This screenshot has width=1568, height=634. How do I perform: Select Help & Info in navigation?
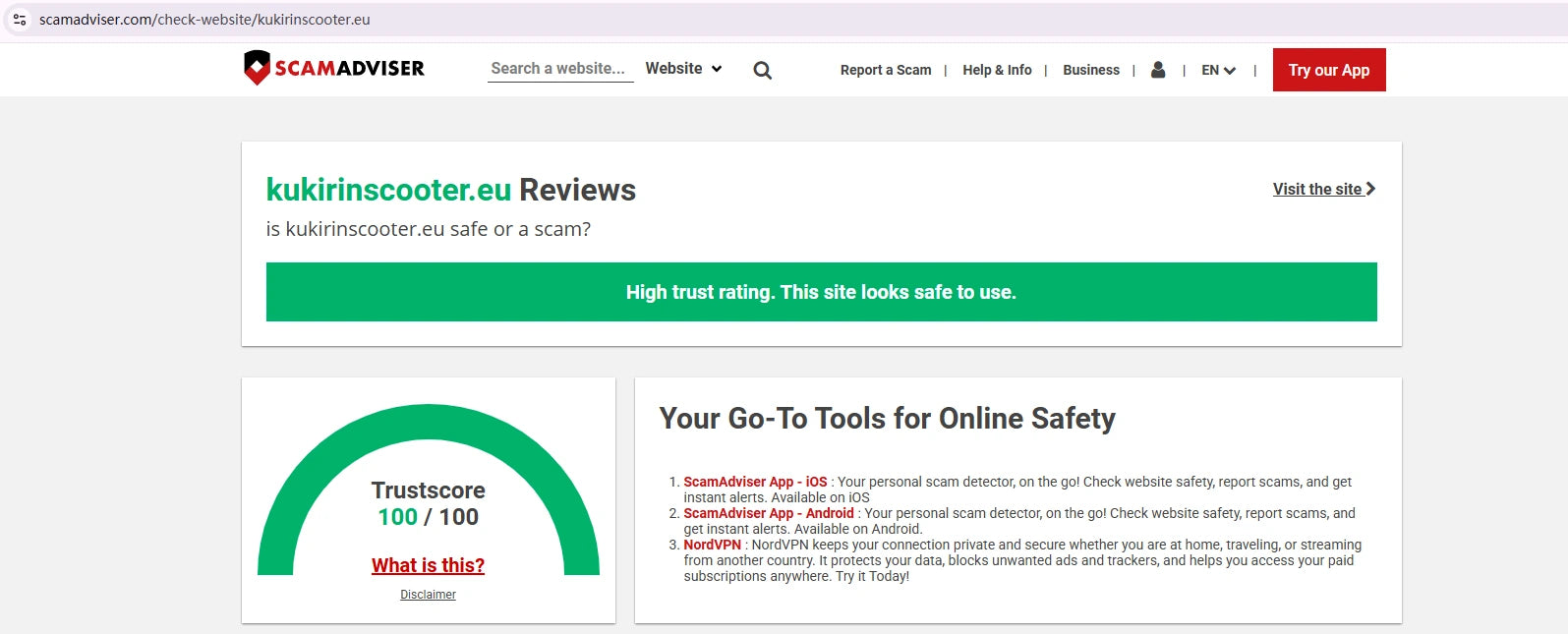click(x=997, y=70)
